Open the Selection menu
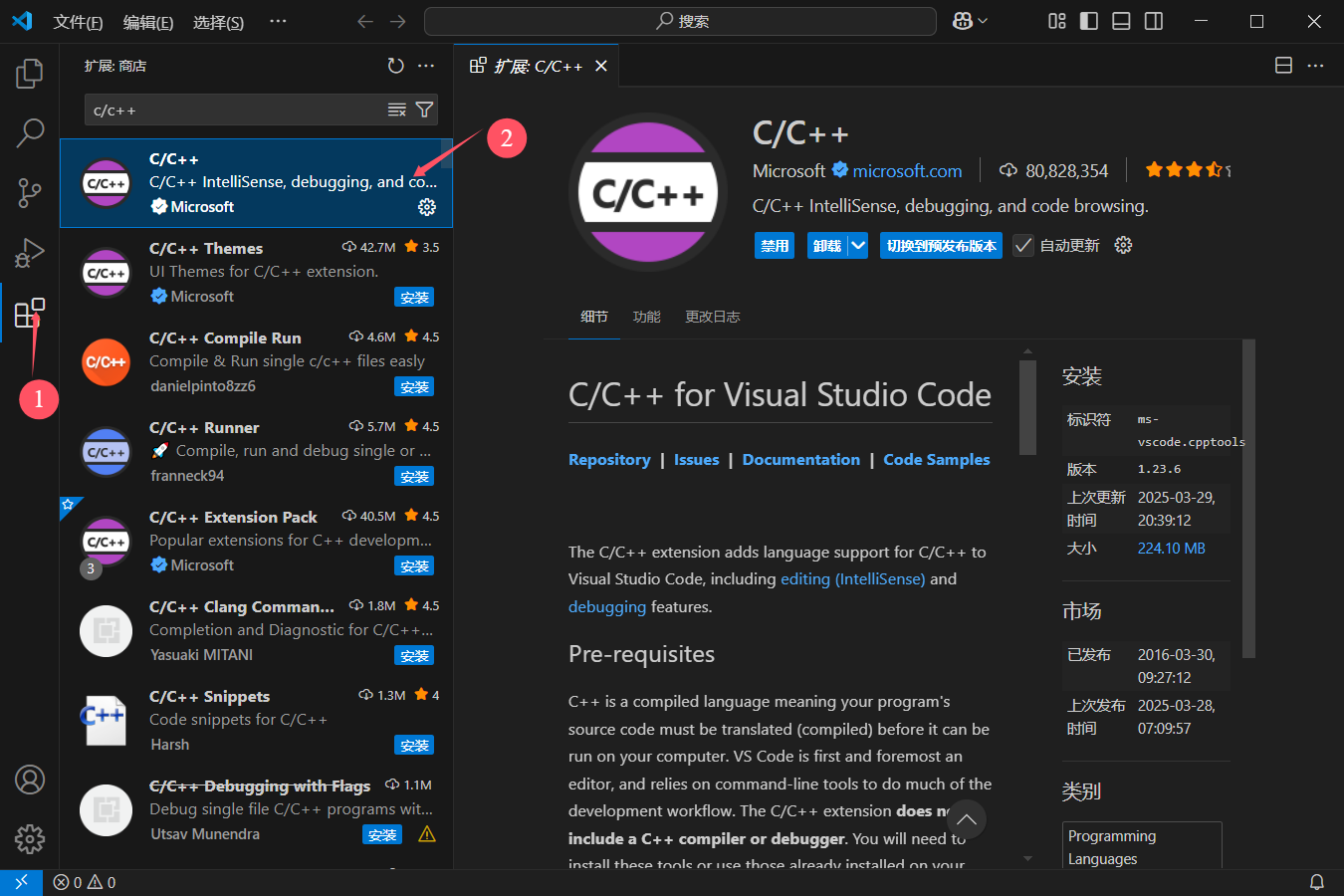Image resolution: width=1344 pixels, height=896 pixels. pyautogui.click(x=218, y=22)
